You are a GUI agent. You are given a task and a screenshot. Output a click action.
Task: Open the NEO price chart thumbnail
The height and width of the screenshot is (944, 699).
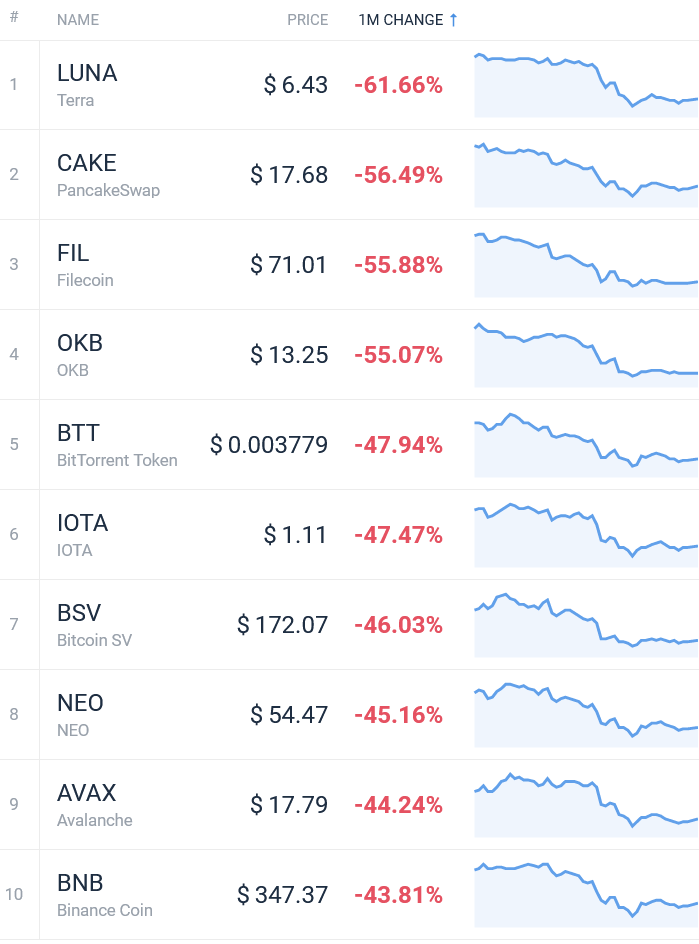point(586,715)
